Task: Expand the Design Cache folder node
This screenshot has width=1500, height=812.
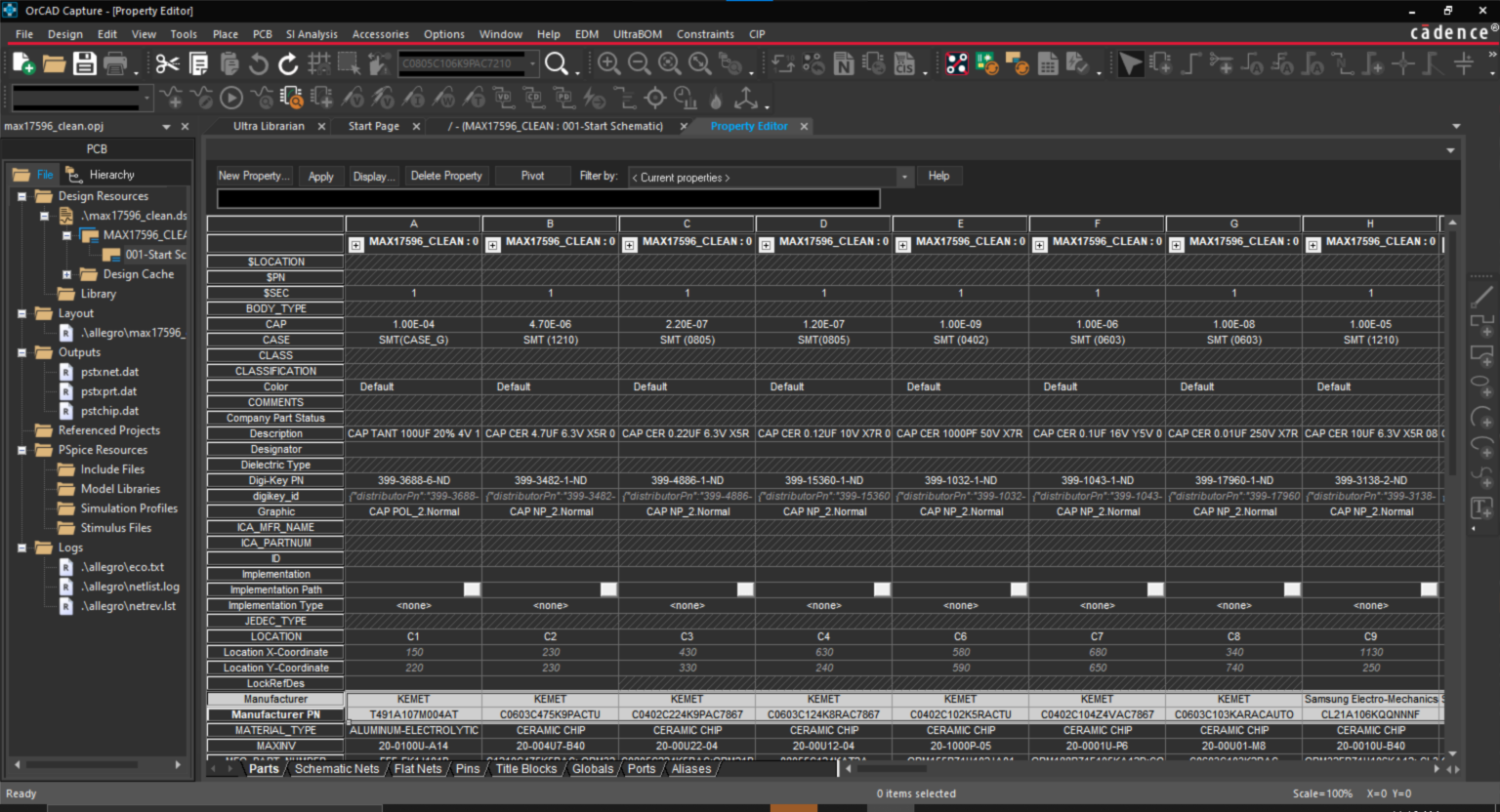Action: coord(66,274)
